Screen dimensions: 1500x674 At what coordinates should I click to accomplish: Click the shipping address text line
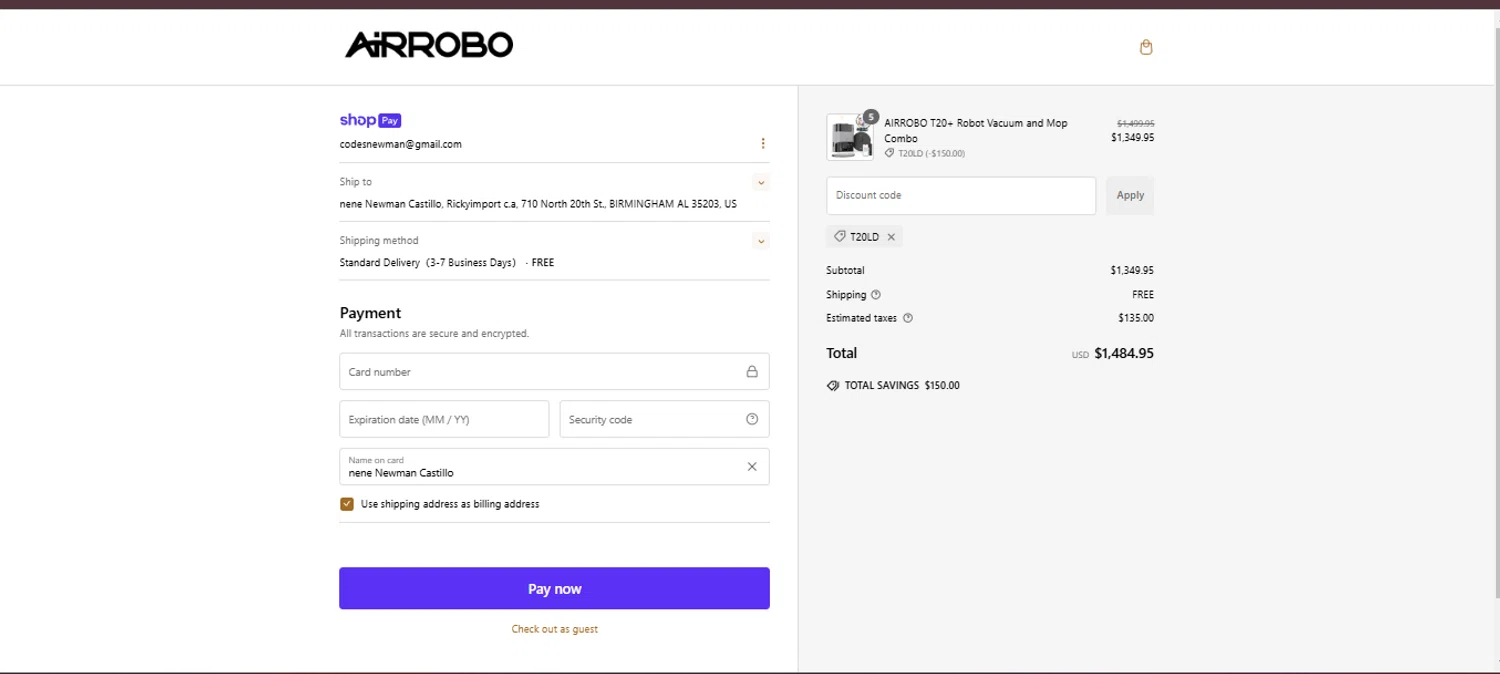tap(538, 204)
